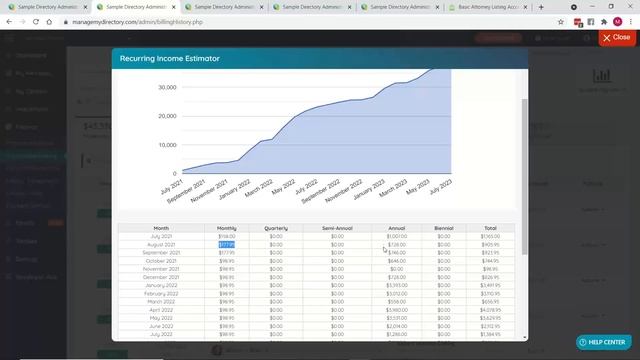The image size is (640, 360).
Task: Select the May 2022 row label
Action: click(161, 318)
